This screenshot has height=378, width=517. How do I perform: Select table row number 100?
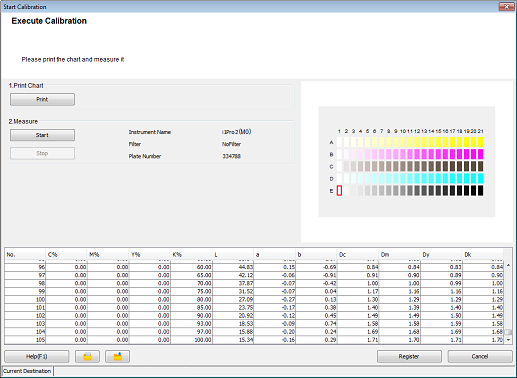click(254, 299)
